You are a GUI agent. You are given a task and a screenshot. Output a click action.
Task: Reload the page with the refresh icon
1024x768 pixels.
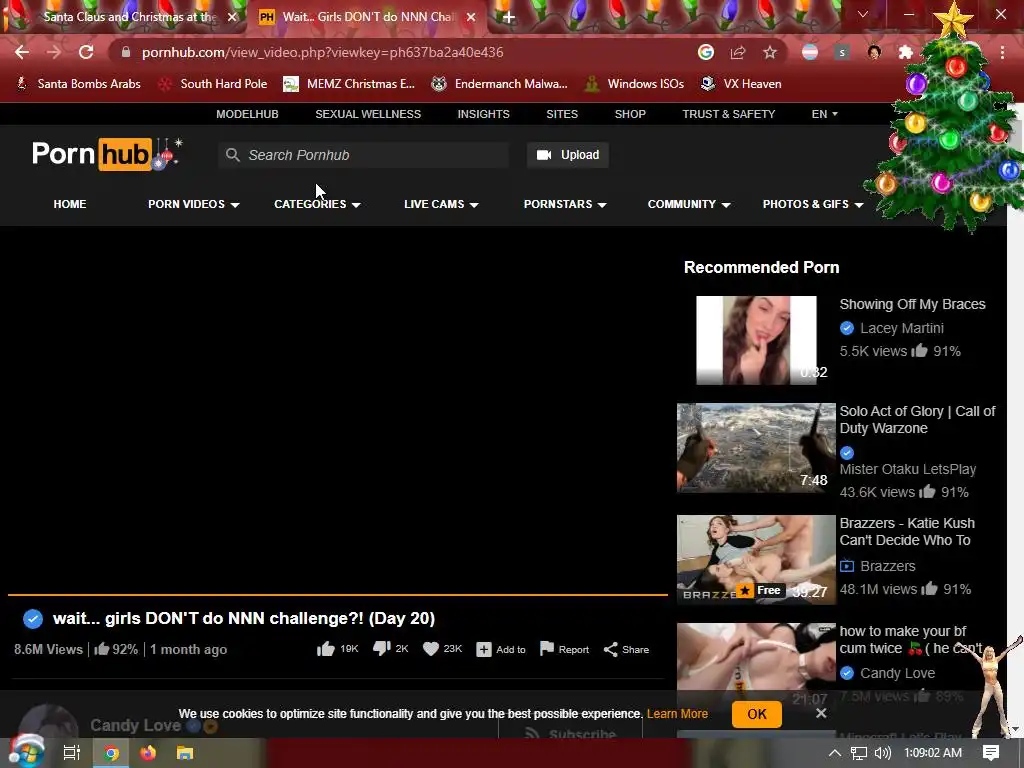(x=86, y=52)
